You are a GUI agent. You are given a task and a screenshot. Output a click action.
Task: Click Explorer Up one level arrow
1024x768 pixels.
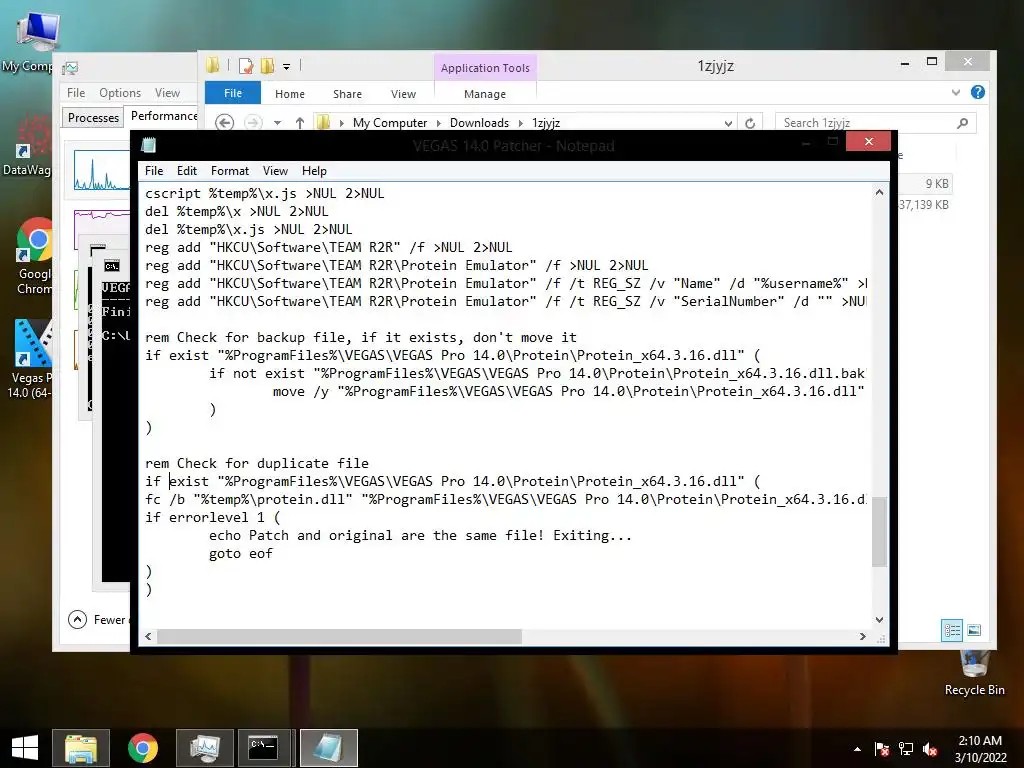[x=300, y=123]
